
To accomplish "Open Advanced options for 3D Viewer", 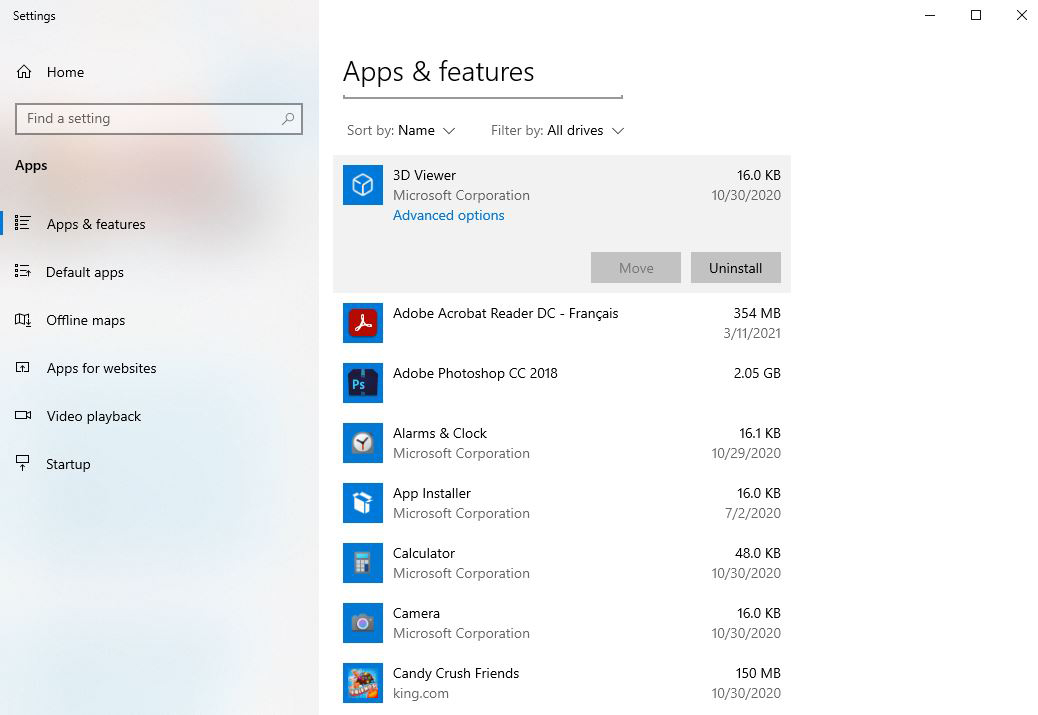I will [448, 215].
